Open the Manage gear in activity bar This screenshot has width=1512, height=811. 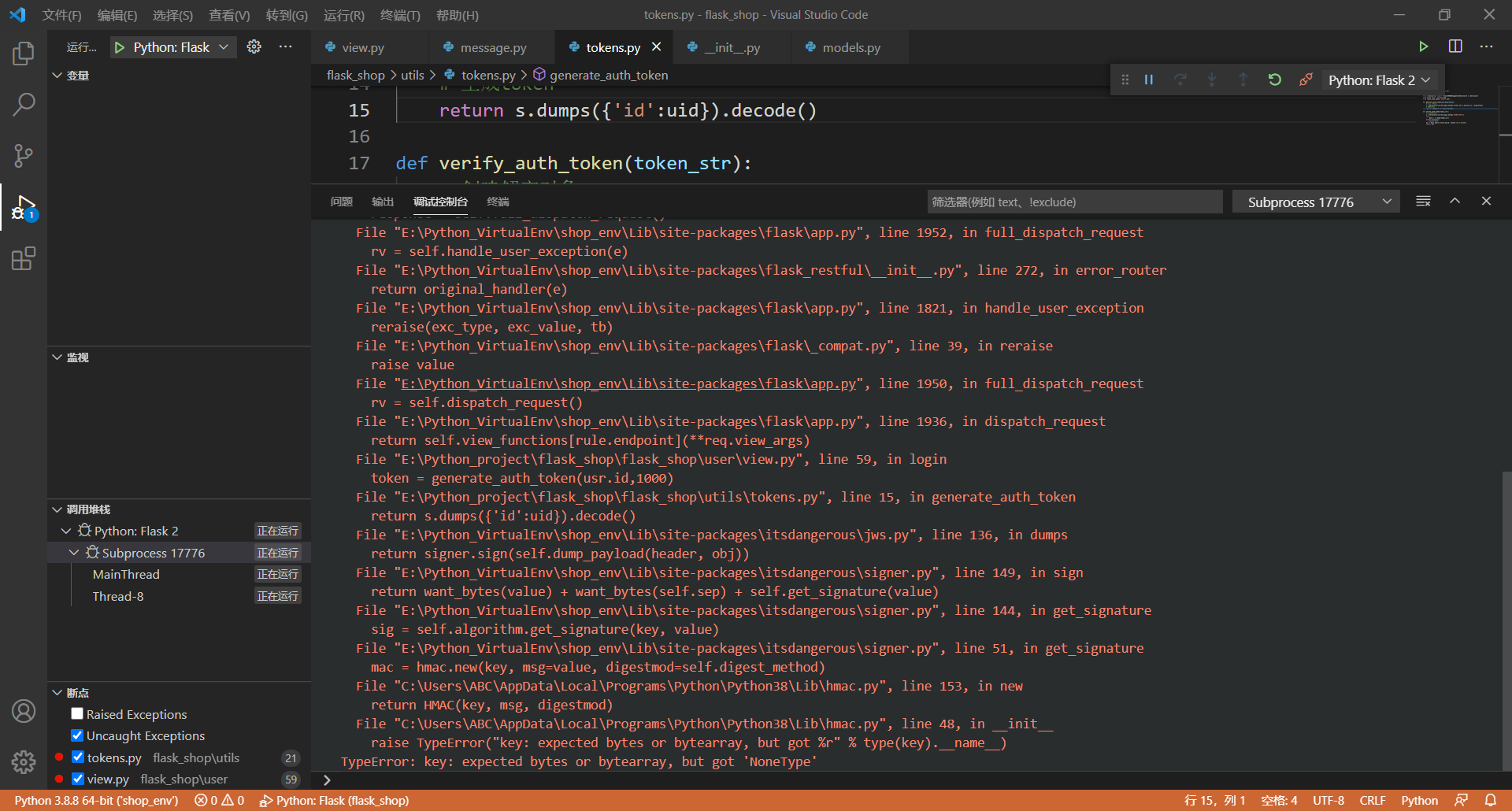coord(24,761)
